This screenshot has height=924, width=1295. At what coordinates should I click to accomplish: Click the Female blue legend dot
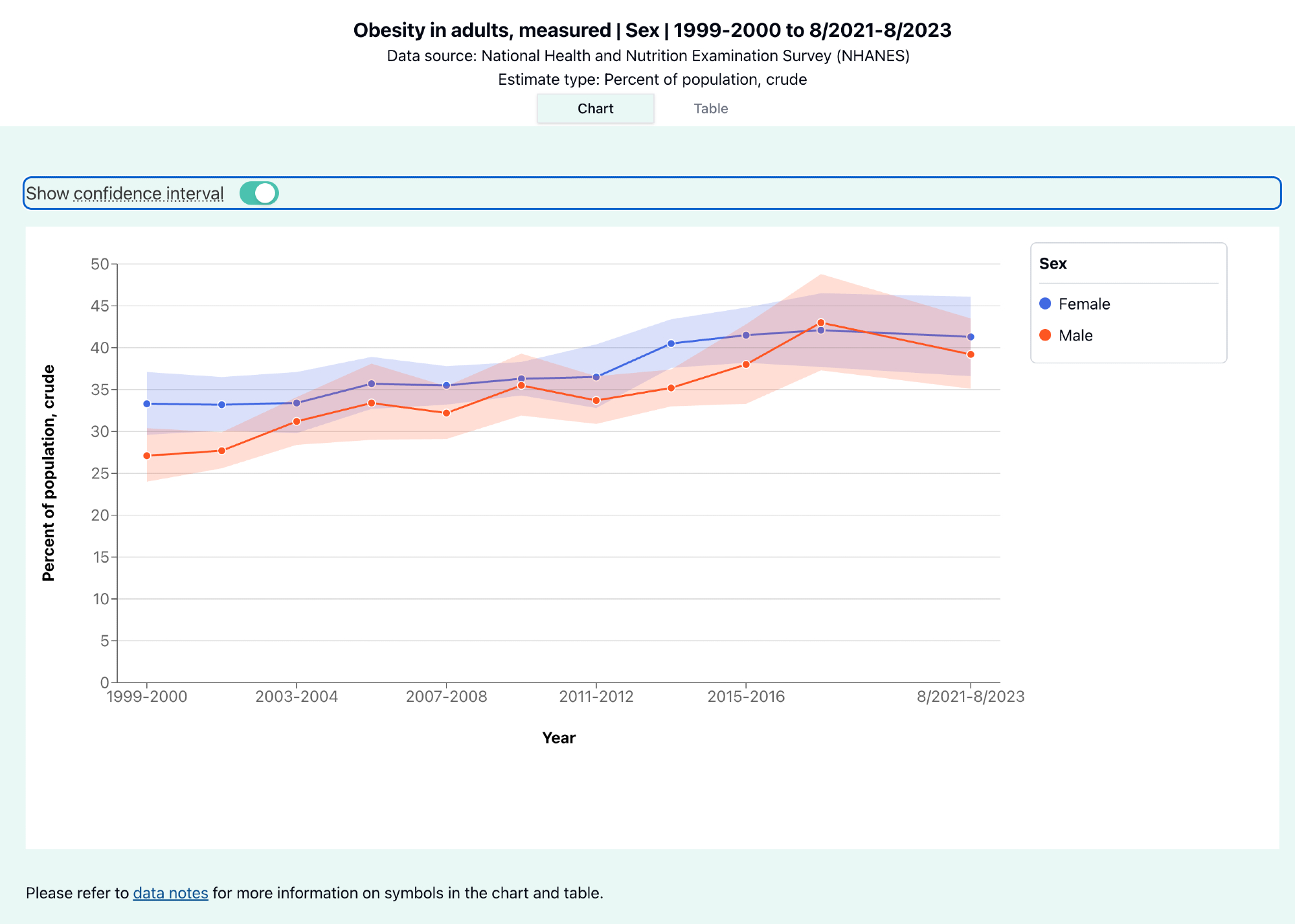pyautogui.click(x=1045, y=304)
